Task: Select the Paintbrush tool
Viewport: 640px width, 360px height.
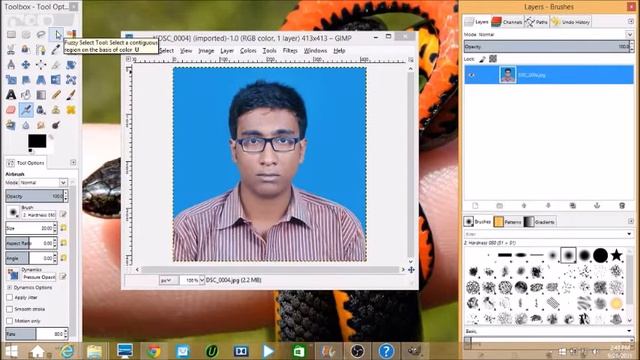Action: coord(71,95)
